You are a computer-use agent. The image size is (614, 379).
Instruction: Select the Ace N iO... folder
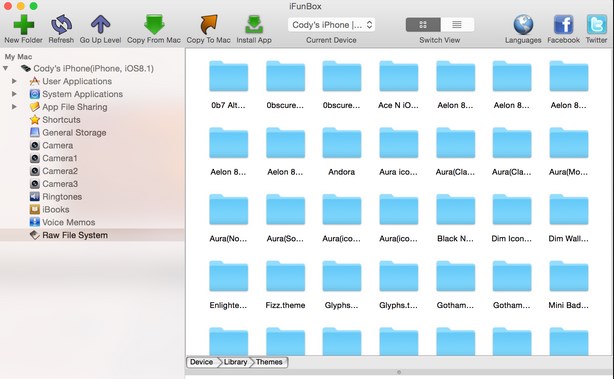(x=399, y=76)
